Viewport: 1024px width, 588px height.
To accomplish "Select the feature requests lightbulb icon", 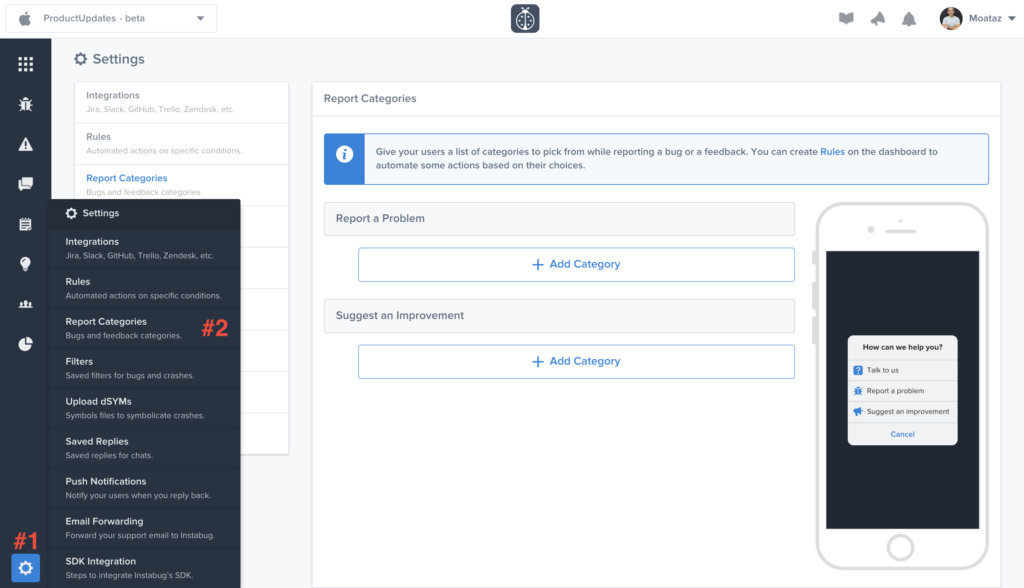I will (25, 263).
